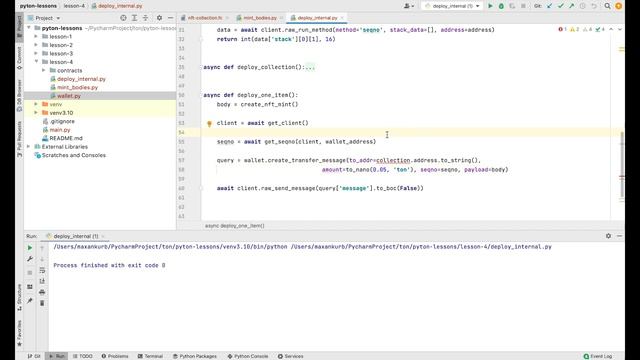Open run configuration wrench in Run panel

(30, 259)
